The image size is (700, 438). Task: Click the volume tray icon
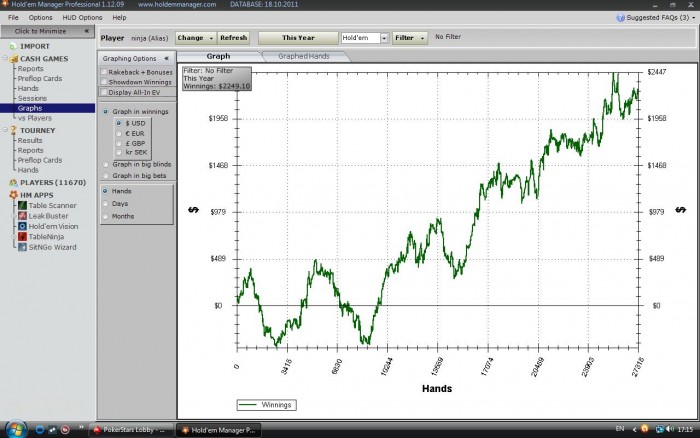pyautogui.click(x=670, y=429)
